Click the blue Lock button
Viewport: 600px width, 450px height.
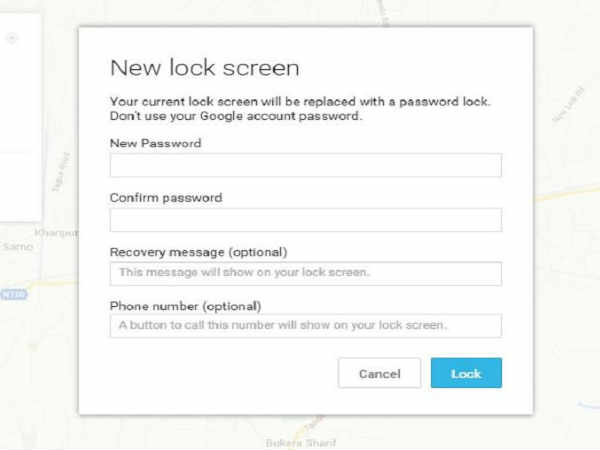click(466, 373)
